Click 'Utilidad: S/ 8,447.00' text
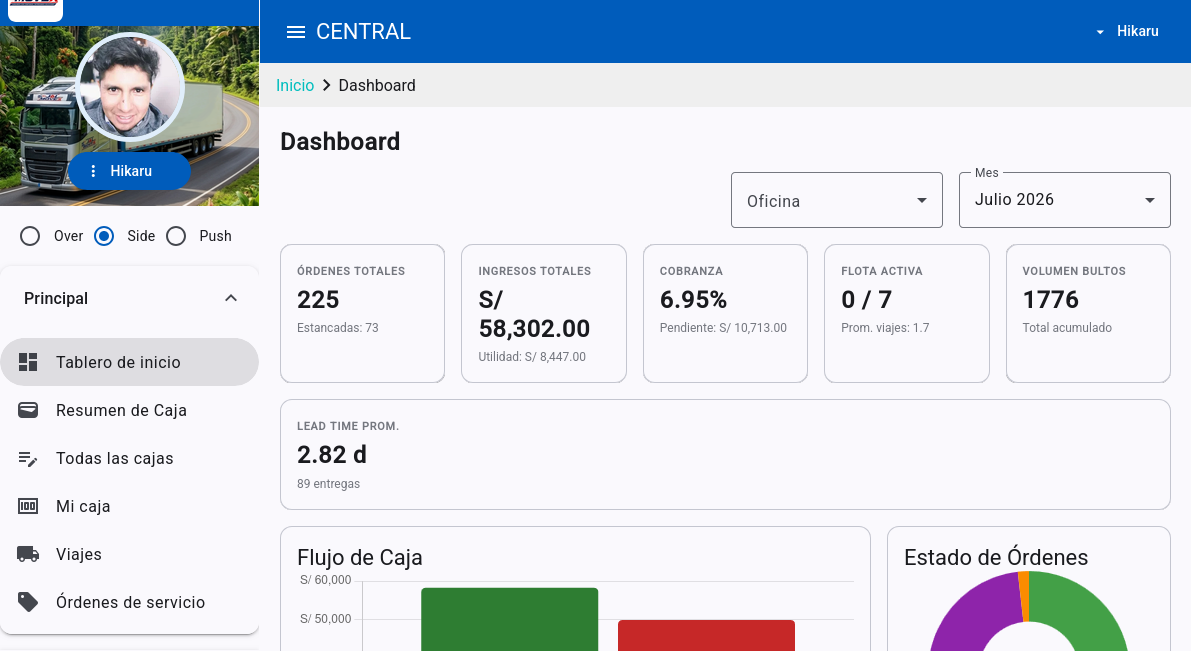This screenshot has width=1191, height=651. 532,357
